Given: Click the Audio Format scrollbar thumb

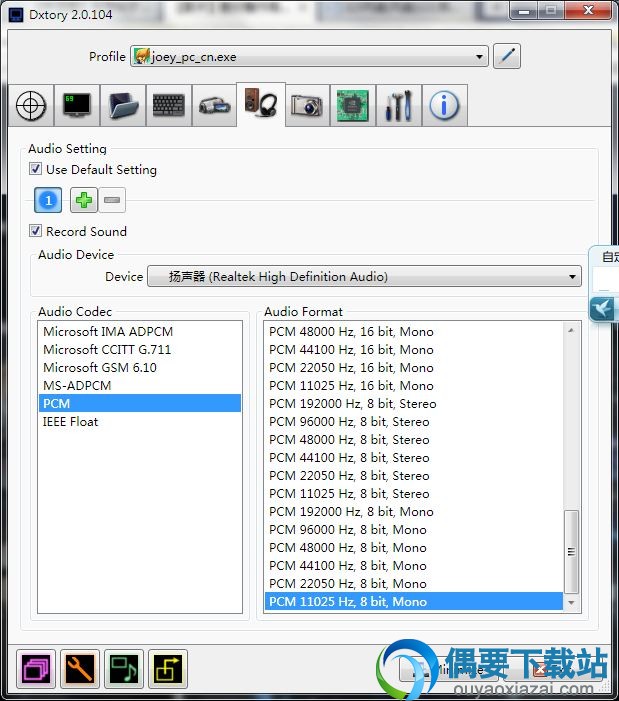Looking at the screenshot, I should click(x=571, y=552).
